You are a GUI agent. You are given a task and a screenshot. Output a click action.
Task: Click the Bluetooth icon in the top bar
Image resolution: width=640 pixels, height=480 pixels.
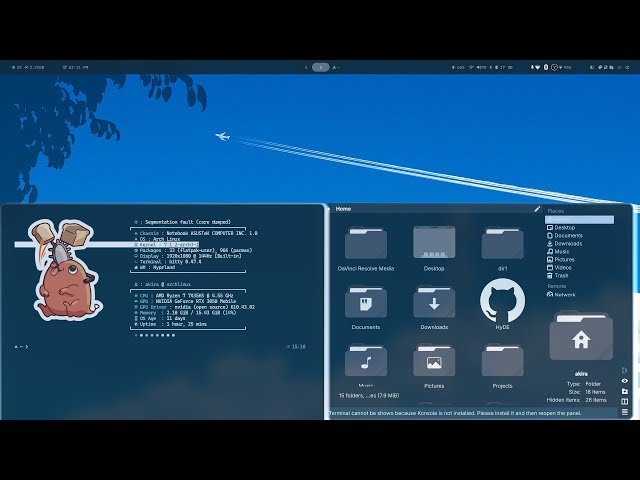(x=546, y=67)
